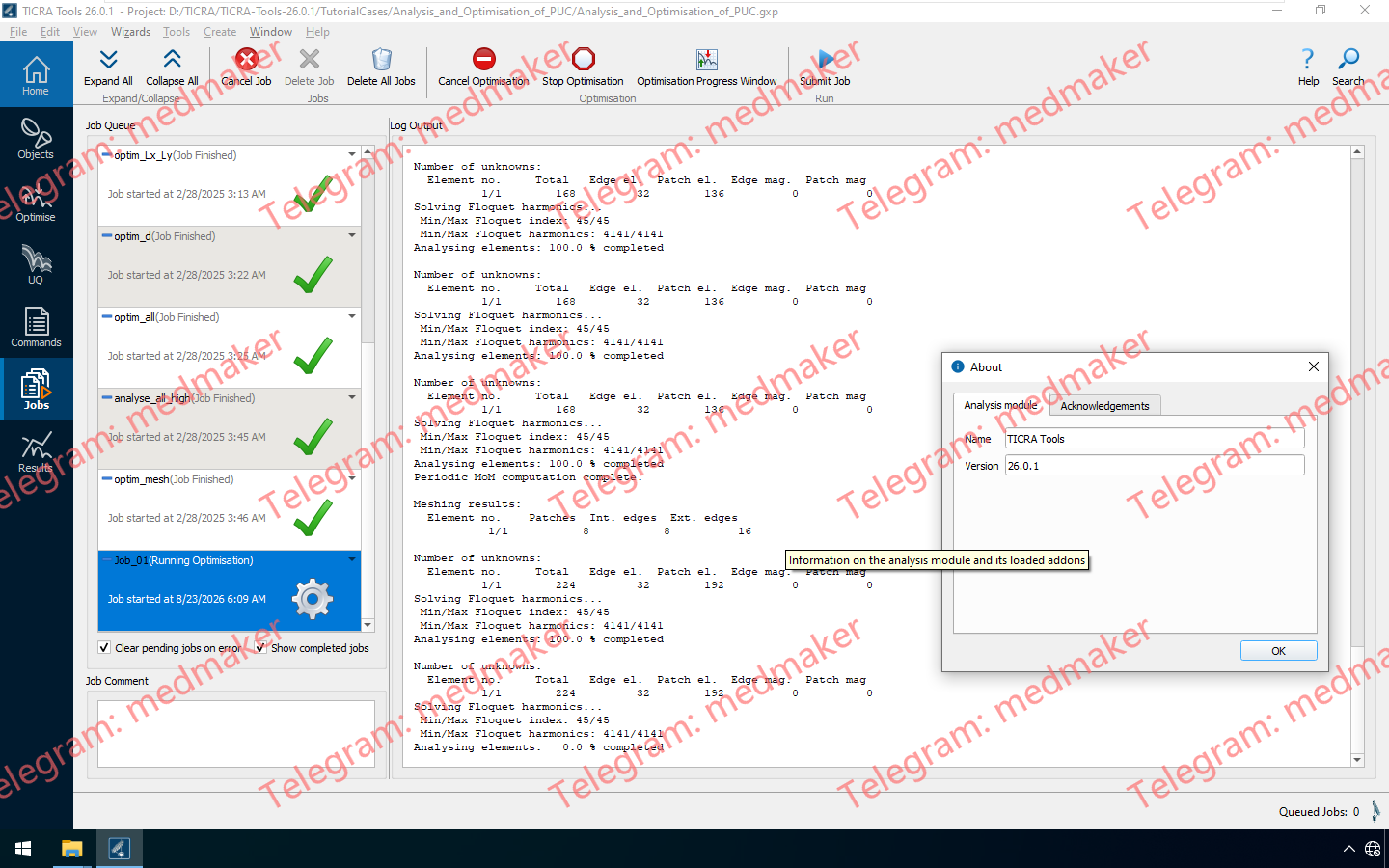Open the Windows Start menu
Viewport: 1389px width, 868px height.
(x=23, y=849)
